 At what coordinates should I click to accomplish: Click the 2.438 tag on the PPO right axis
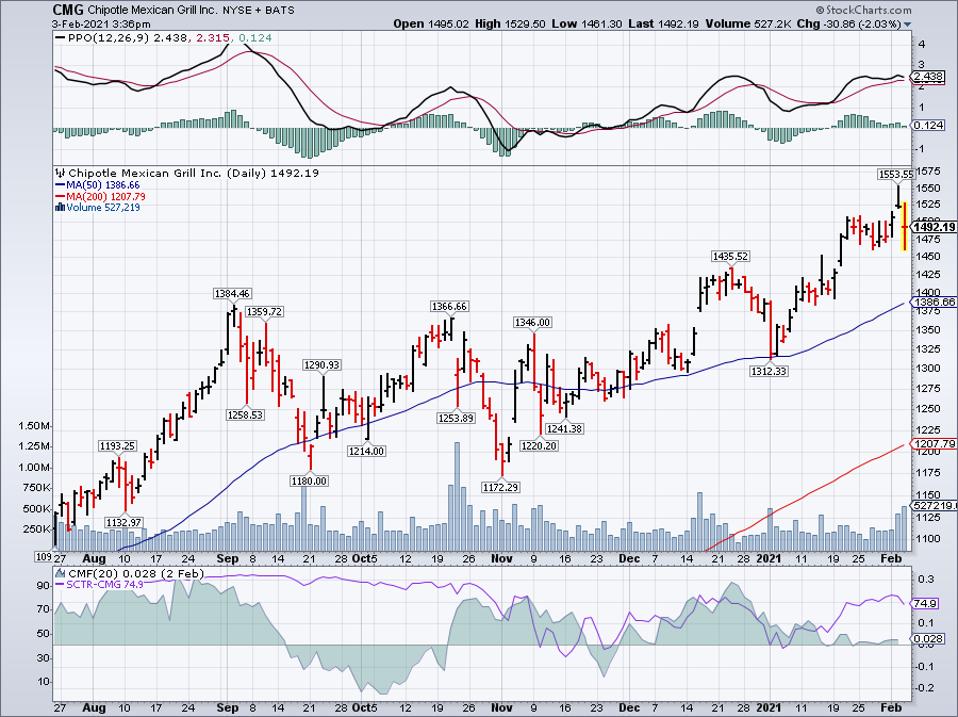click(927, 77)
